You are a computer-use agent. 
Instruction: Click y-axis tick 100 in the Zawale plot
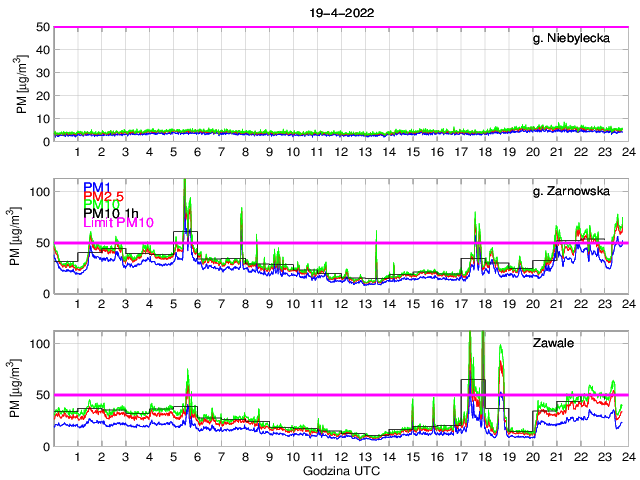[x=38, y=344]
